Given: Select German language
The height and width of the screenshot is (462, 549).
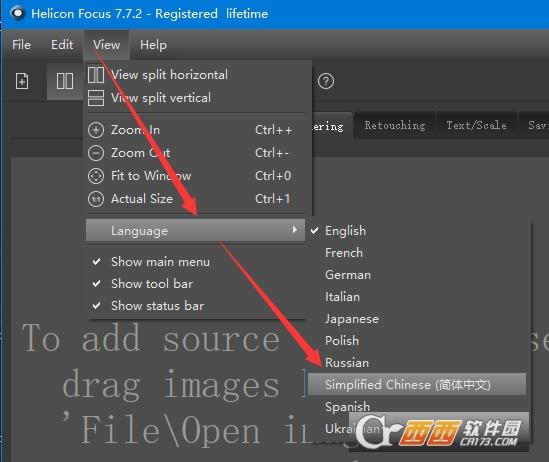Looking at the screenshot, I should click(x=417, y=275).
